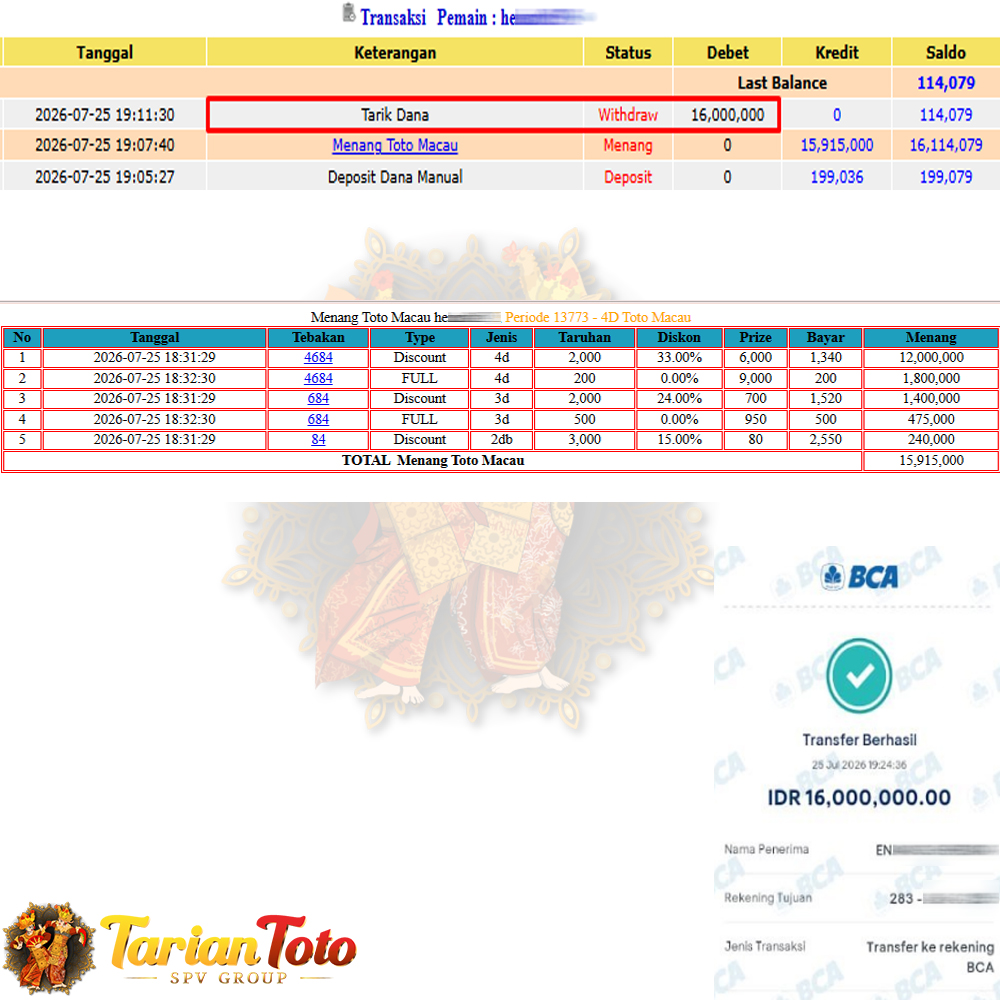Select the Tebakan column header
This screenshot has width=1000, height=1000.
tap(318, 337)
